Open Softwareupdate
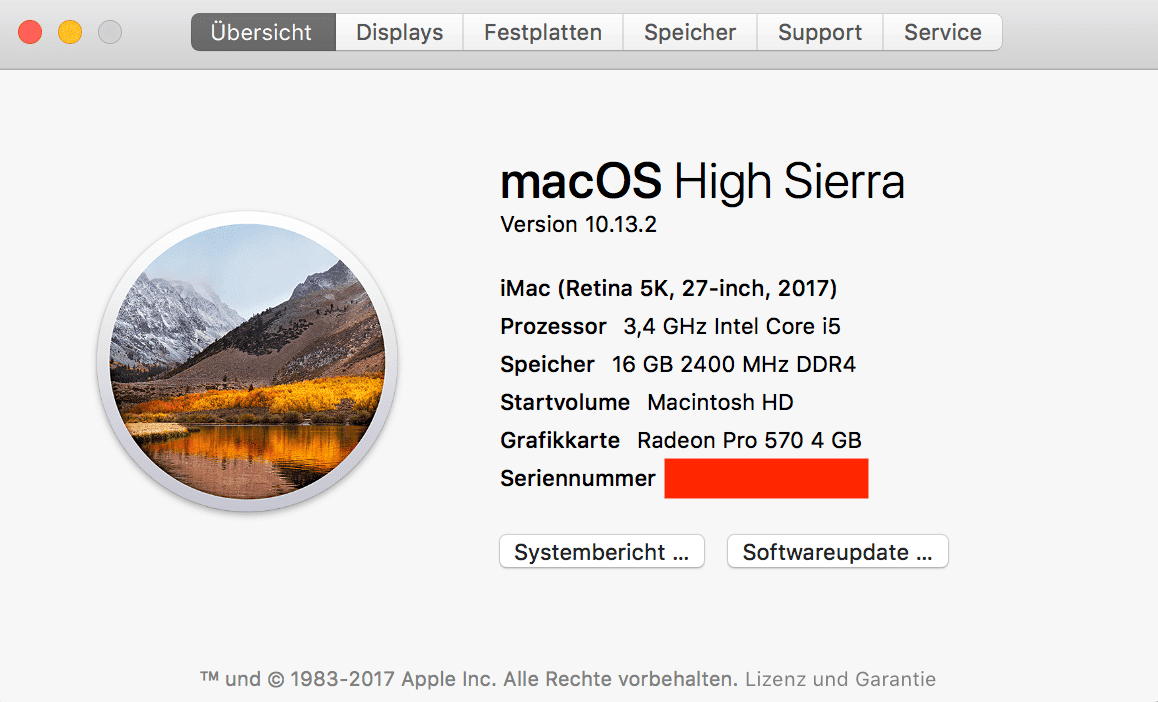Screen dimensions: 1158x702 point(837,551)
